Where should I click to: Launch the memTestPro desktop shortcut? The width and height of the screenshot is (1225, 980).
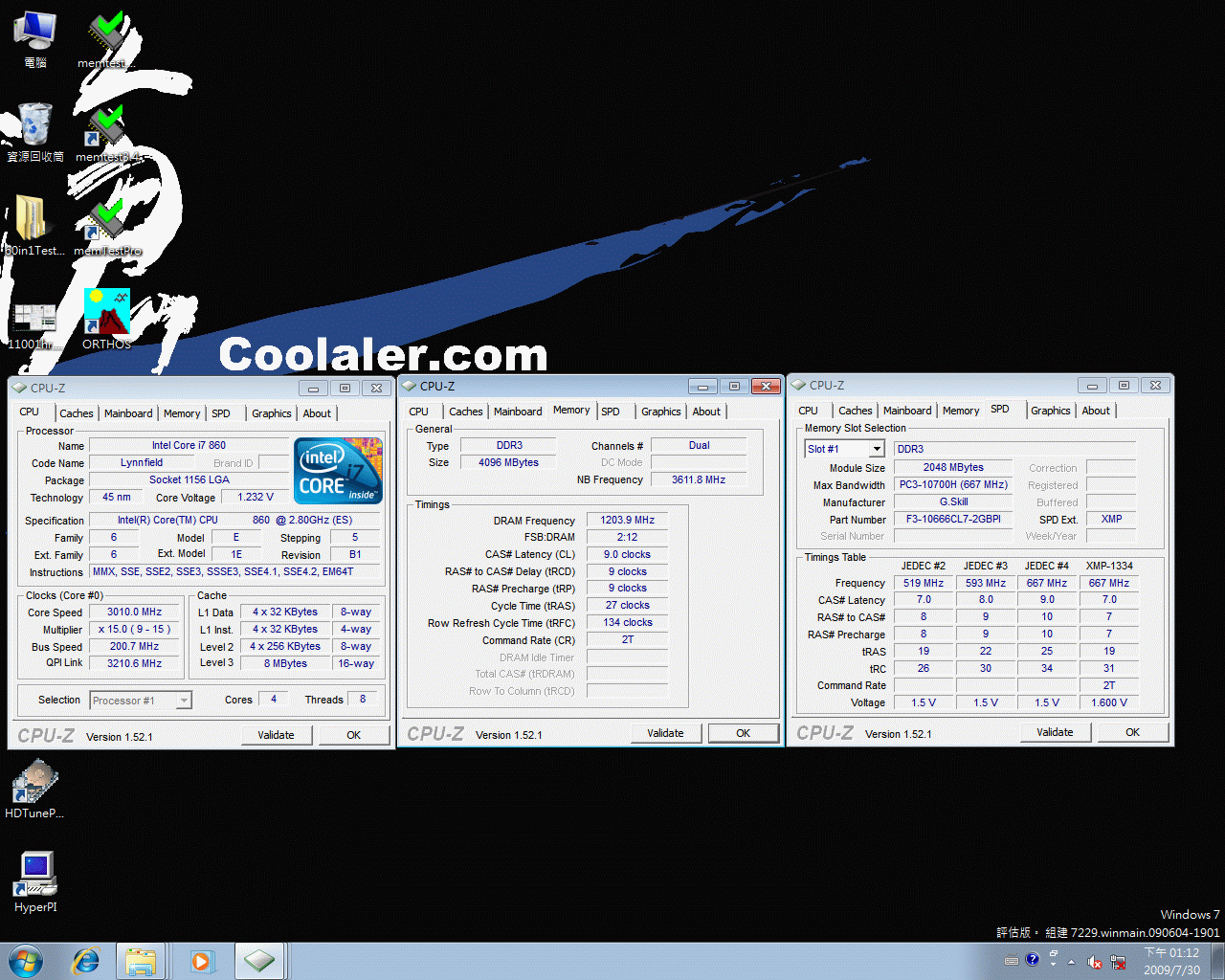click(x=107, y=226)
